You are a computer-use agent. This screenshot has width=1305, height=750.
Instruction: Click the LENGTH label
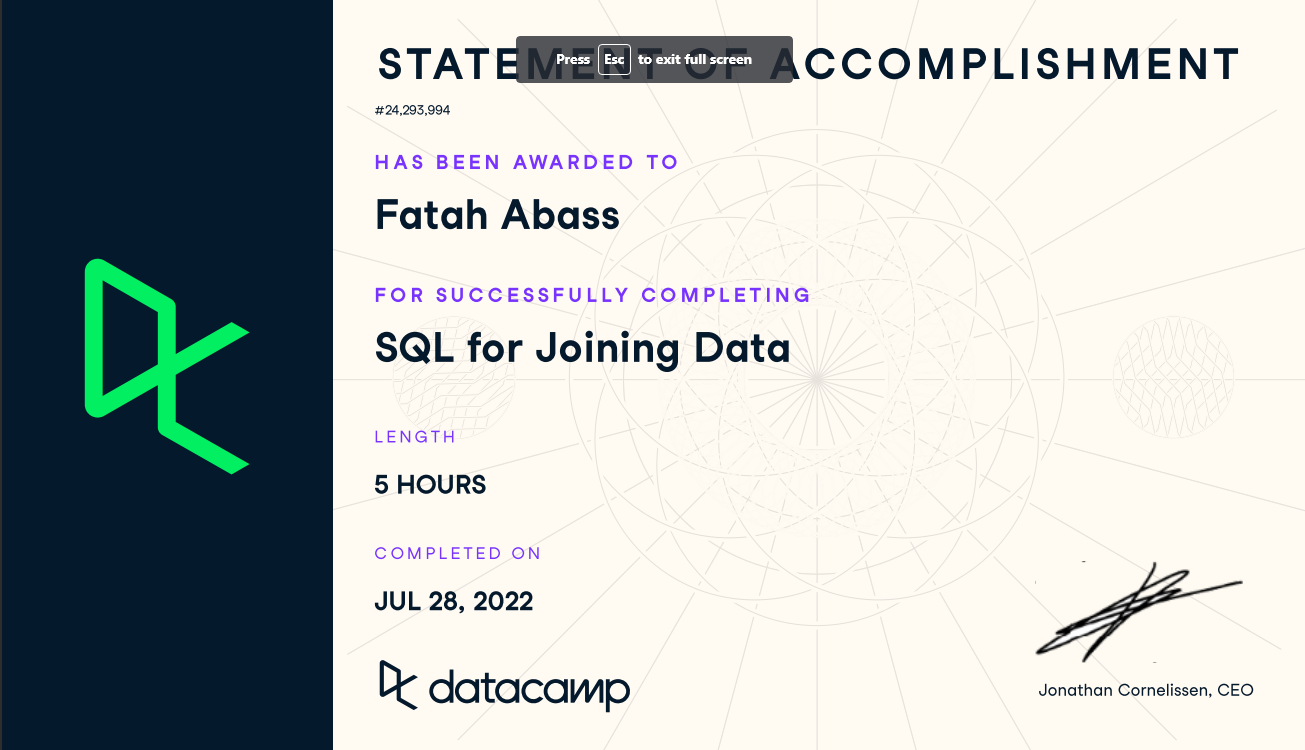(x=415, y=437)
